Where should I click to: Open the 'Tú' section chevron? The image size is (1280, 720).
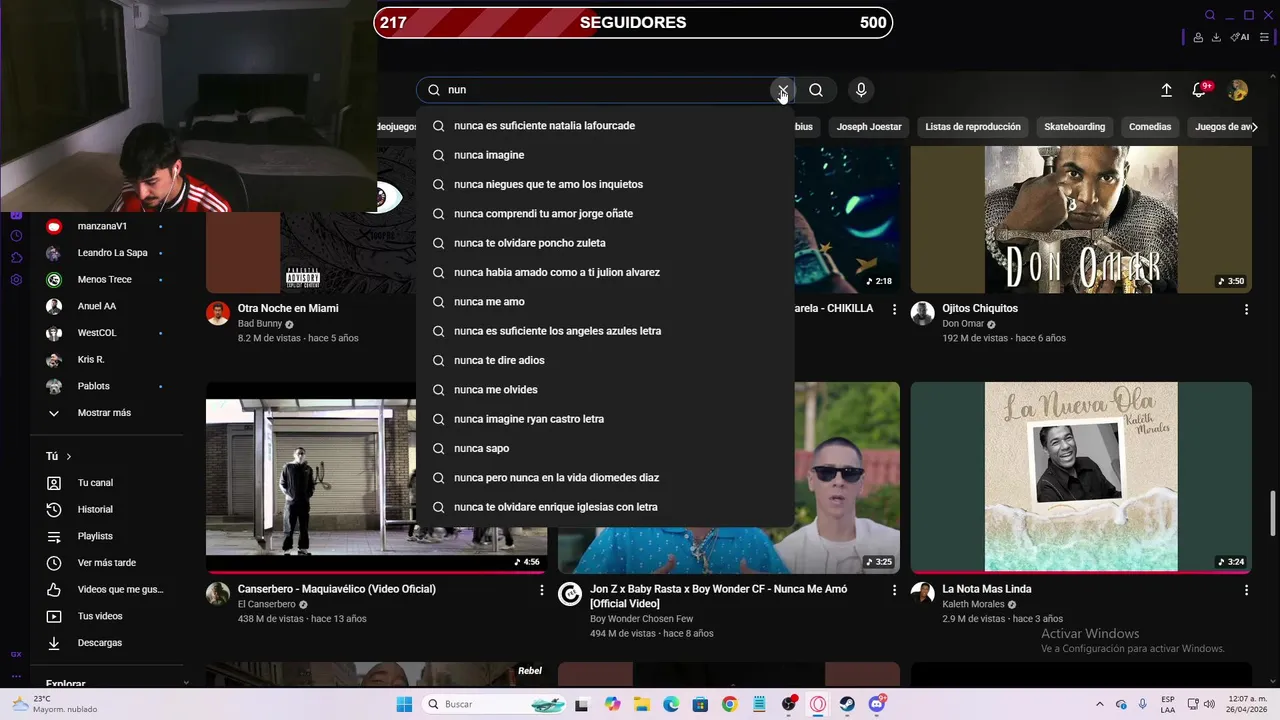[x=69, y=457]
